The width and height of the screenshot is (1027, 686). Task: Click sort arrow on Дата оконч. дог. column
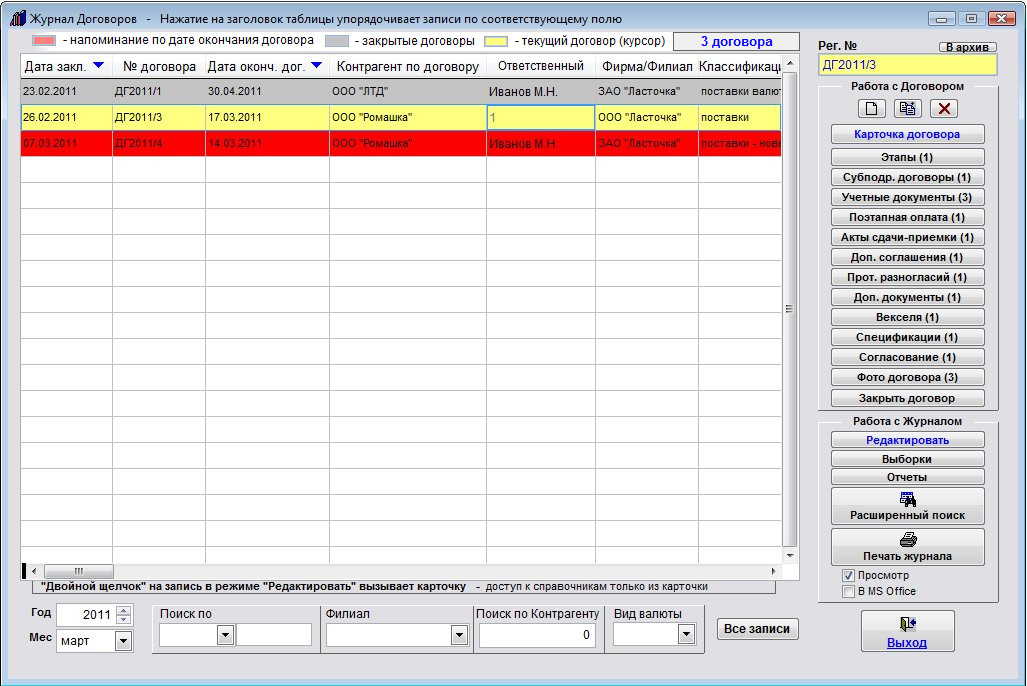click(x=316, y=66)
